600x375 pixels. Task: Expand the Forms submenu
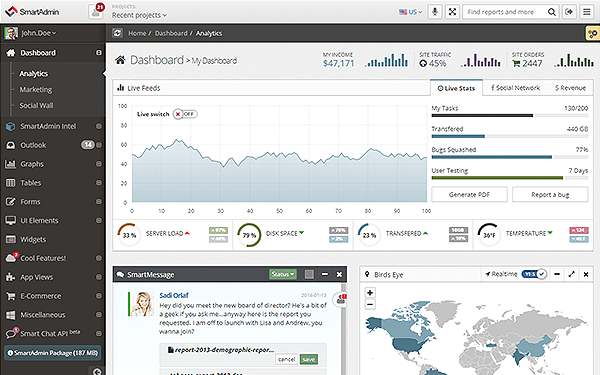(x=99, y=201)
